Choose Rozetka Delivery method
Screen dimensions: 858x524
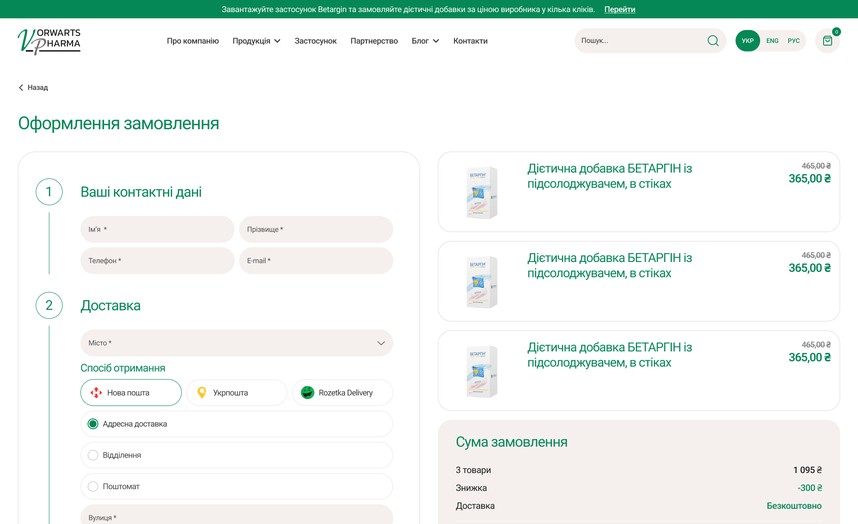click(x=343, y=393)
